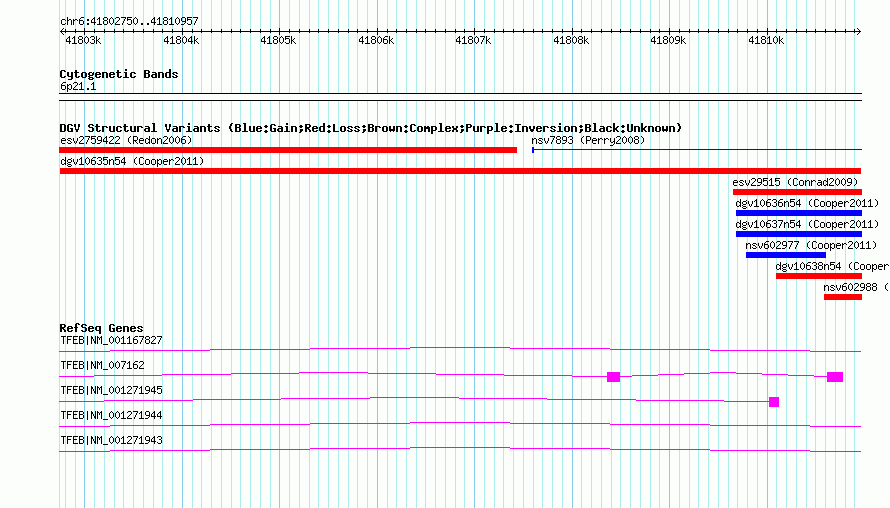The width and height of the screenshot is (890, 508).
Task: Click the dgv10636n54 (Cooper2011) label
Action: pyautogui.click(x=807, y=203)
